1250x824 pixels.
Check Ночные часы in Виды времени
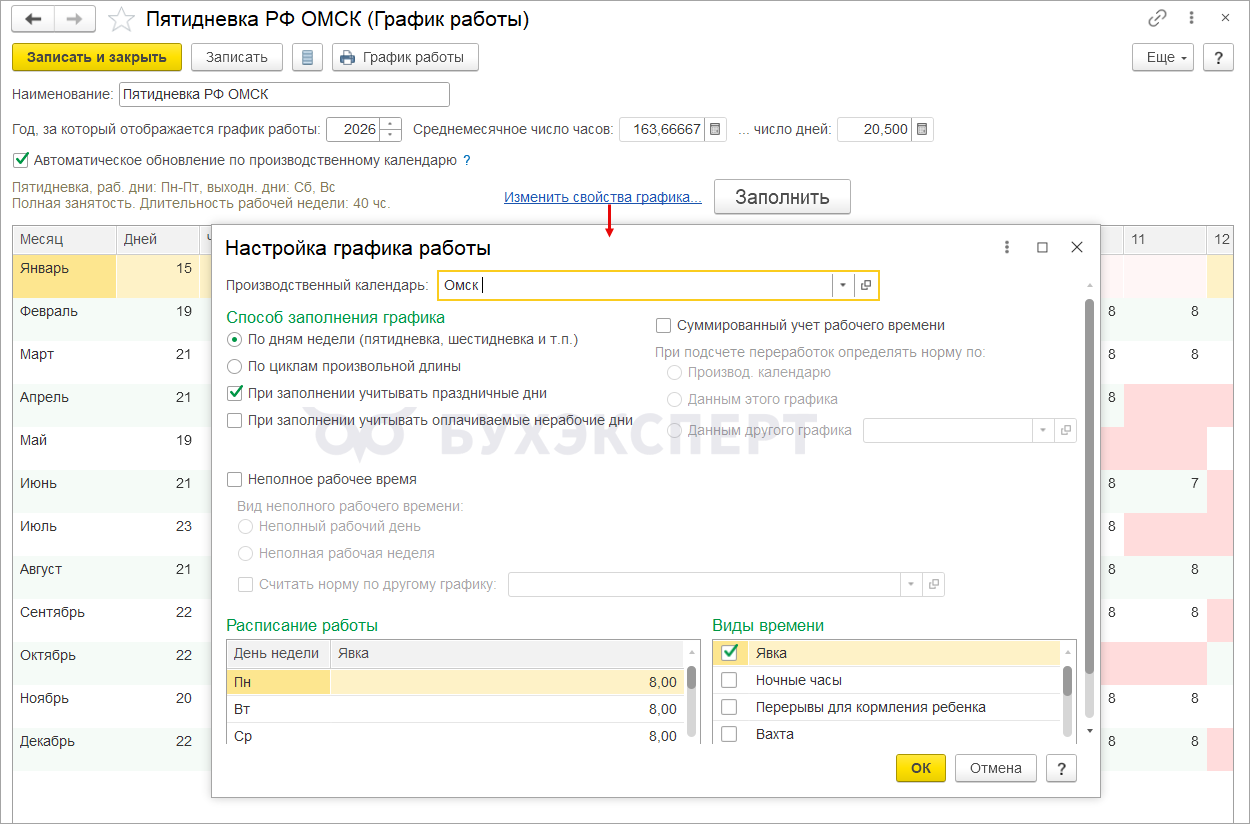[729, 680]
